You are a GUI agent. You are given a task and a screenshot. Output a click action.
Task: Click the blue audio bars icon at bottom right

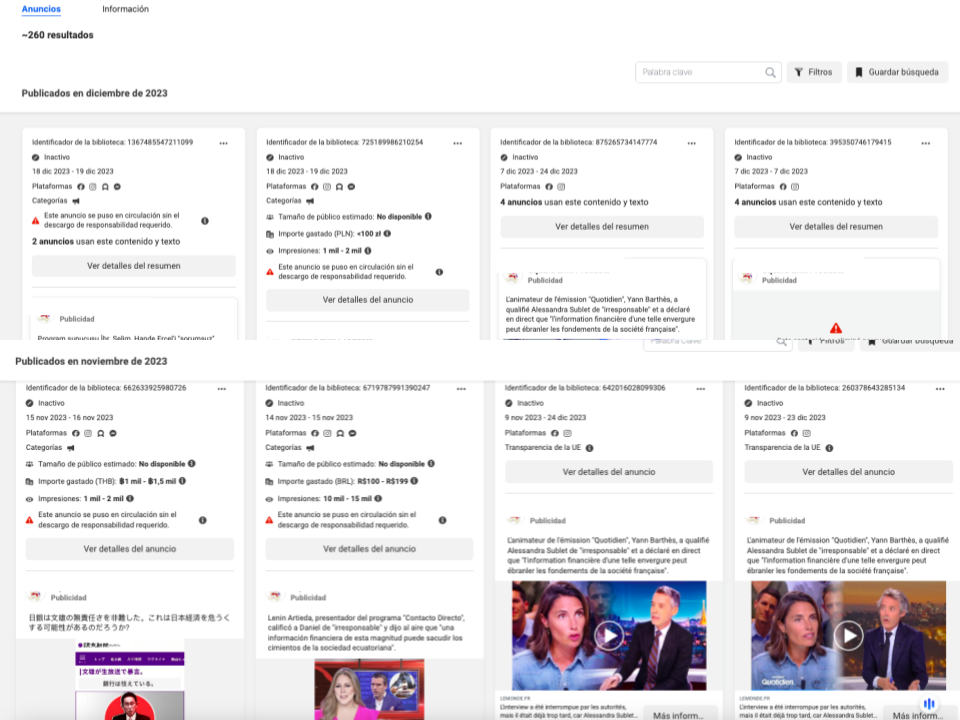pyautogui.click(x=929, y=705)
